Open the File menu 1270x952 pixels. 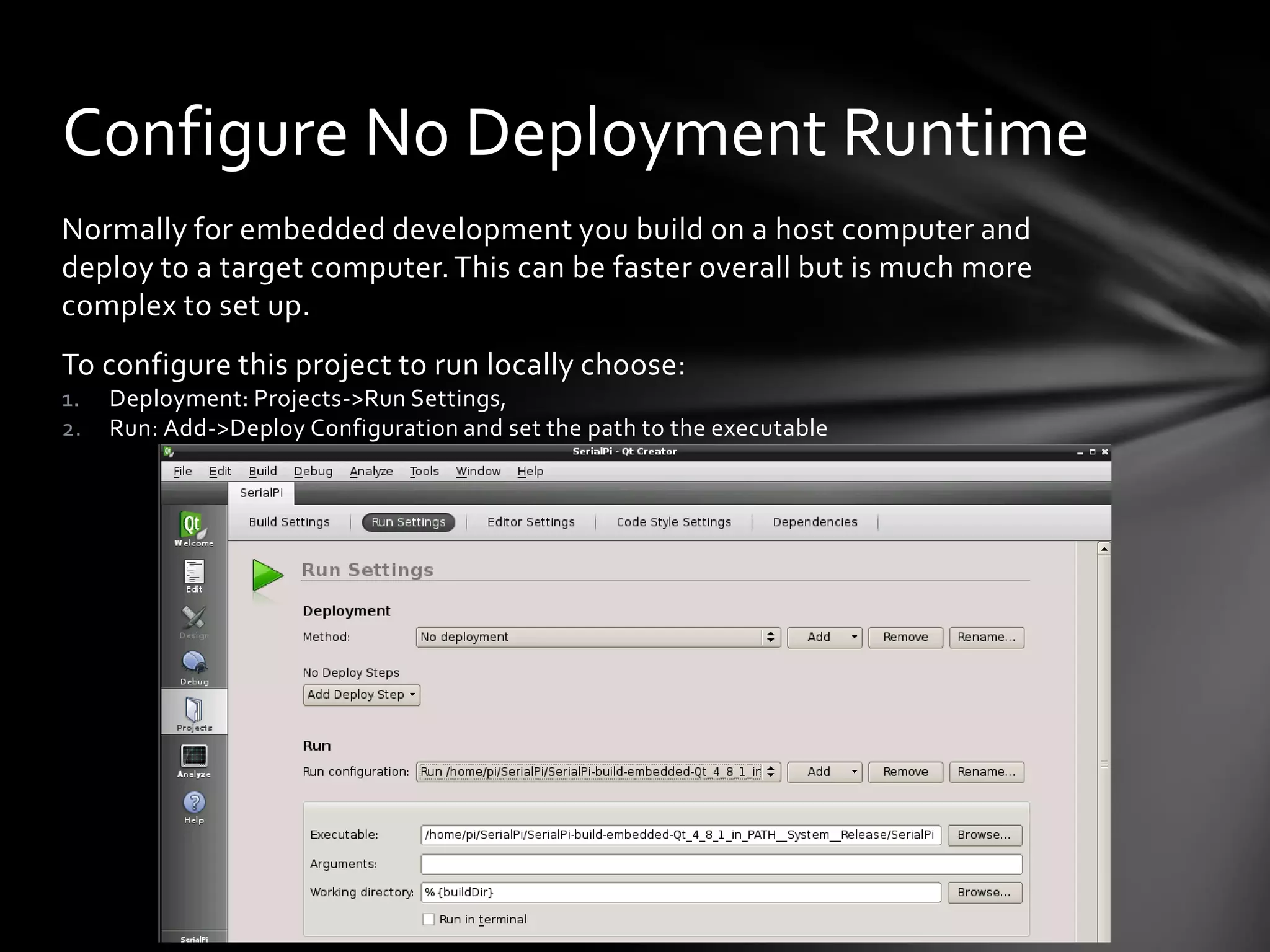pyautogui.click(x=182, y=471)
